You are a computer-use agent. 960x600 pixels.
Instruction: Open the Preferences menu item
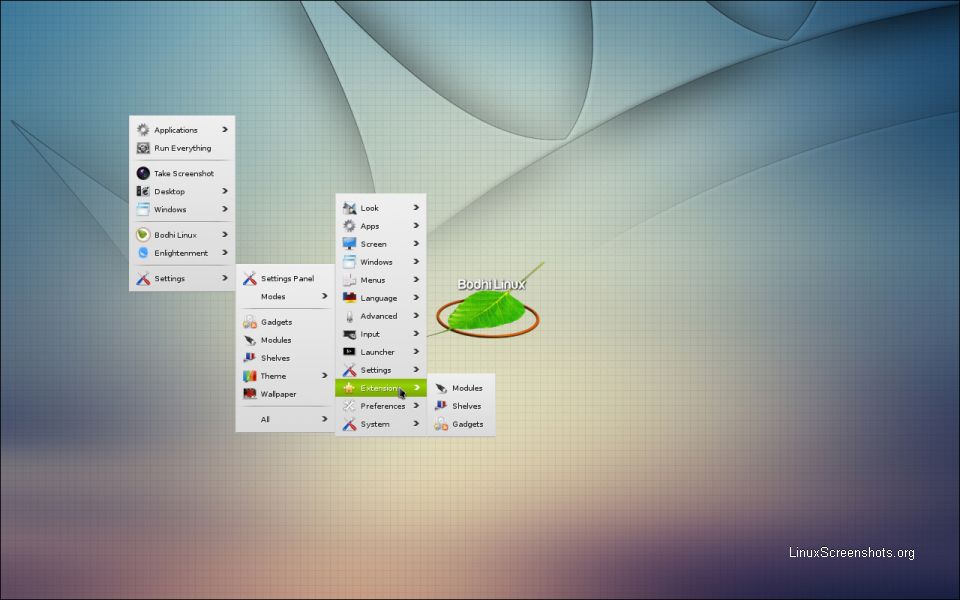(x=382, y=406)
